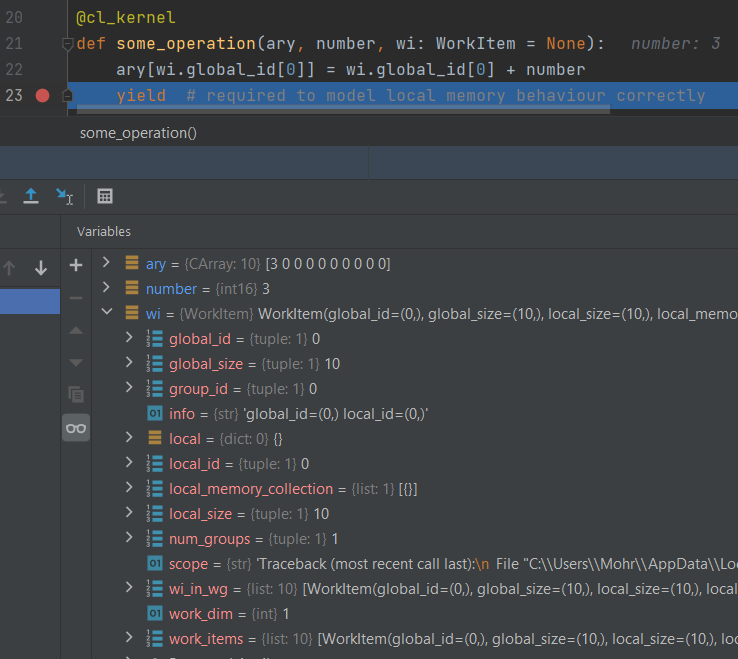Toggle the show watches glasses icon
The width and height of the screenshot is (738, 659).
76,428
